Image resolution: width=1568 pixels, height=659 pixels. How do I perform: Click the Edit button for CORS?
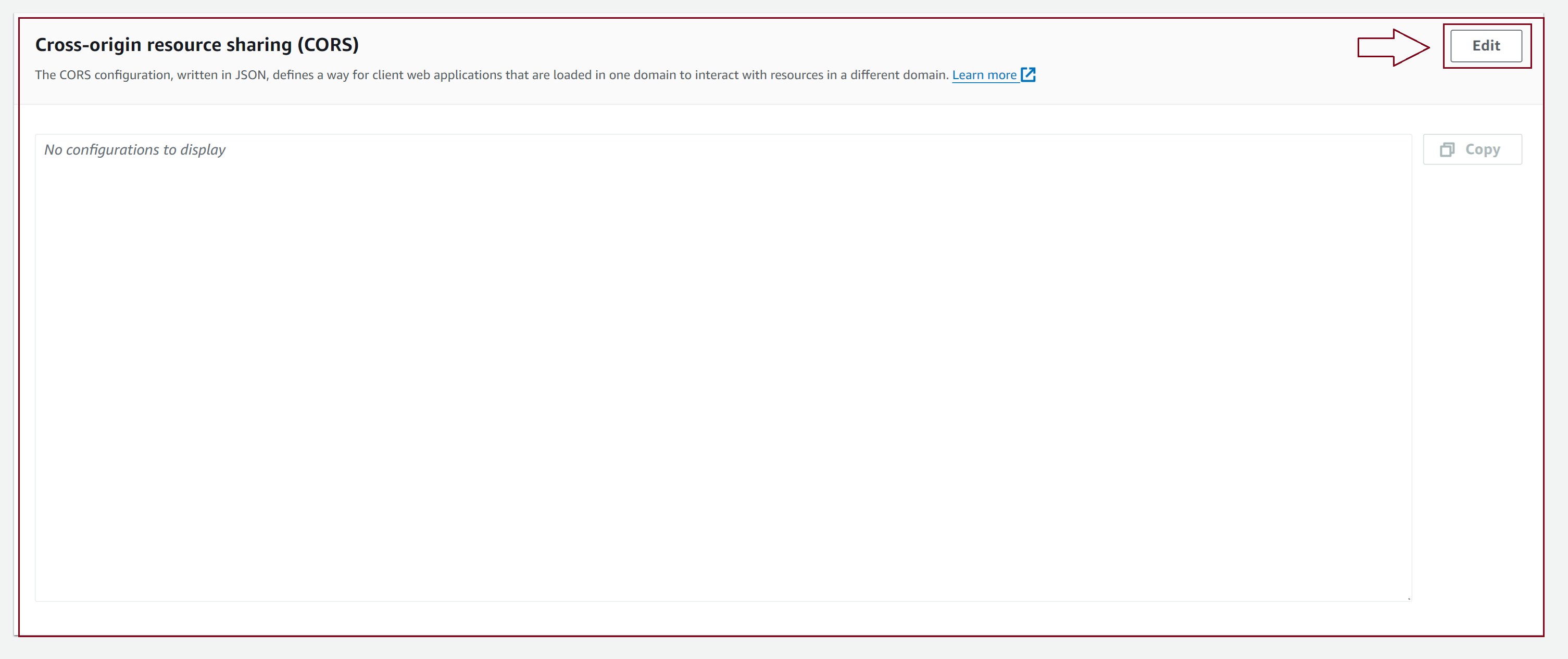coord(1486,46)
